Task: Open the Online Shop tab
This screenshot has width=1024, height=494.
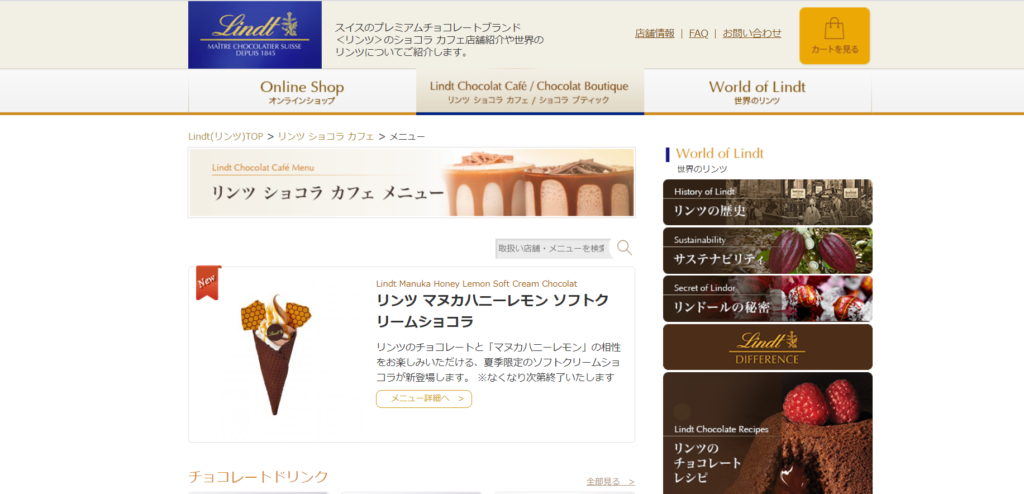Action: pyautogui.click(x=302, y=91)
